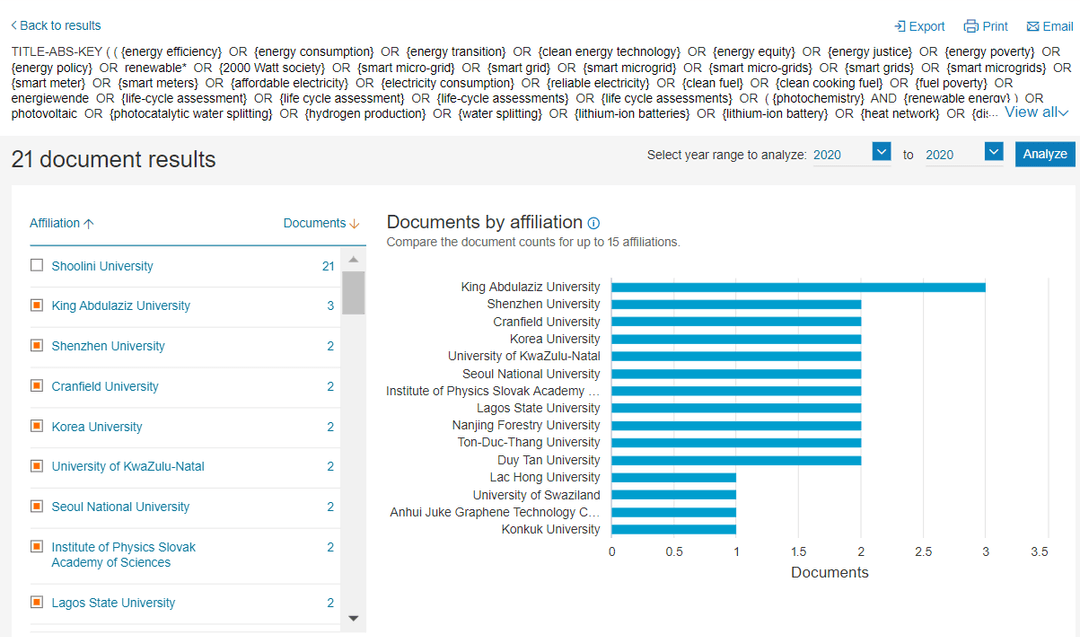Open Institute of Physics Slovak Academy link
The height and width of the screenshot is (637, 1080).
pos(123,554)
